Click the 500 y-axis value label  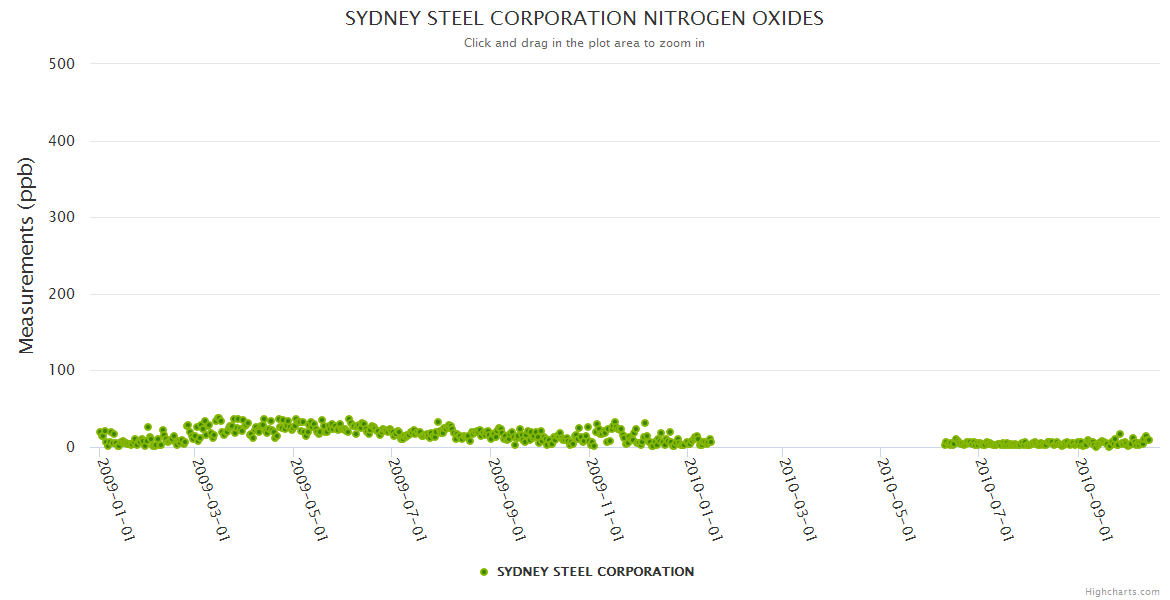[x=62, y=64]
